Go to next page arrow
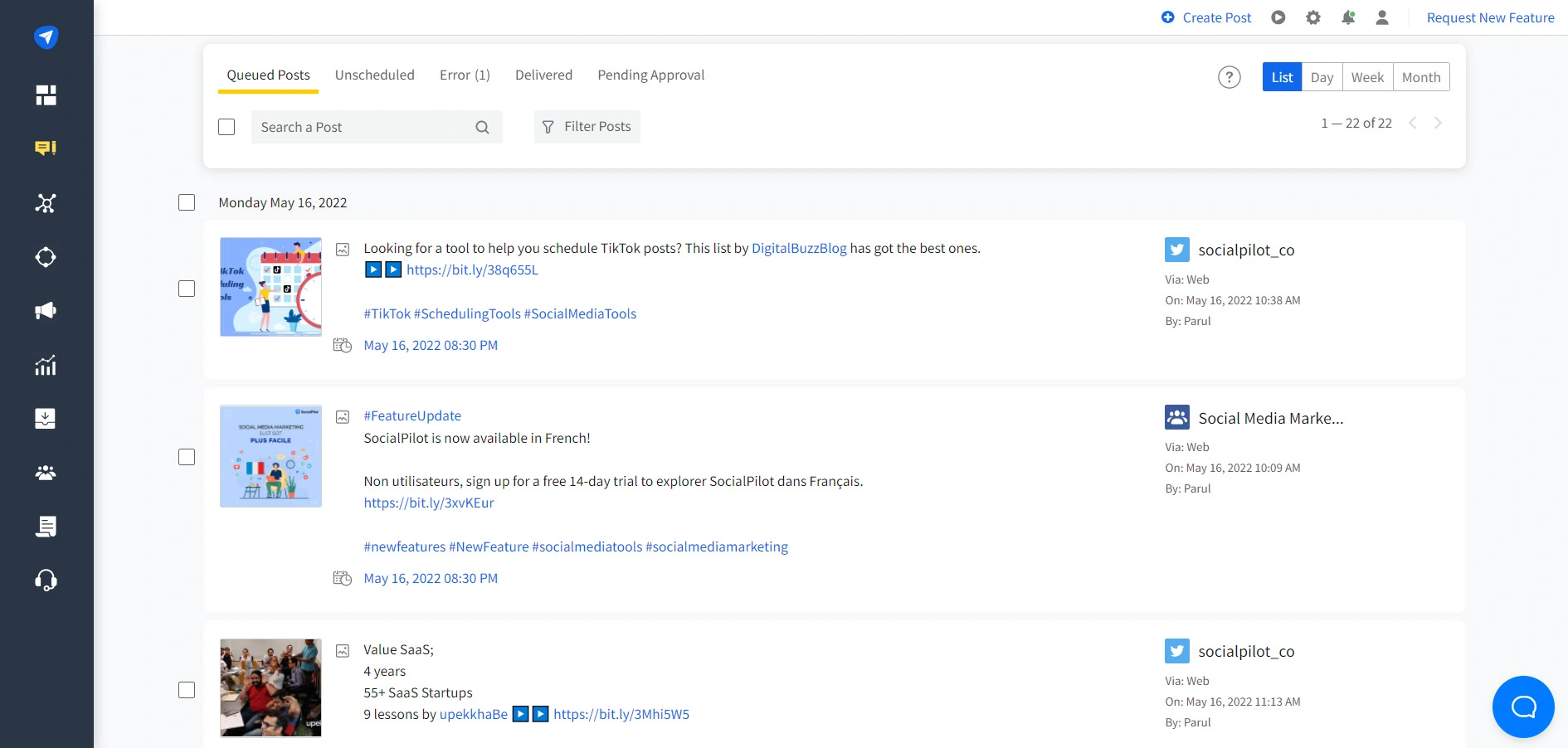1568x748 pixels. (1438, 123)
